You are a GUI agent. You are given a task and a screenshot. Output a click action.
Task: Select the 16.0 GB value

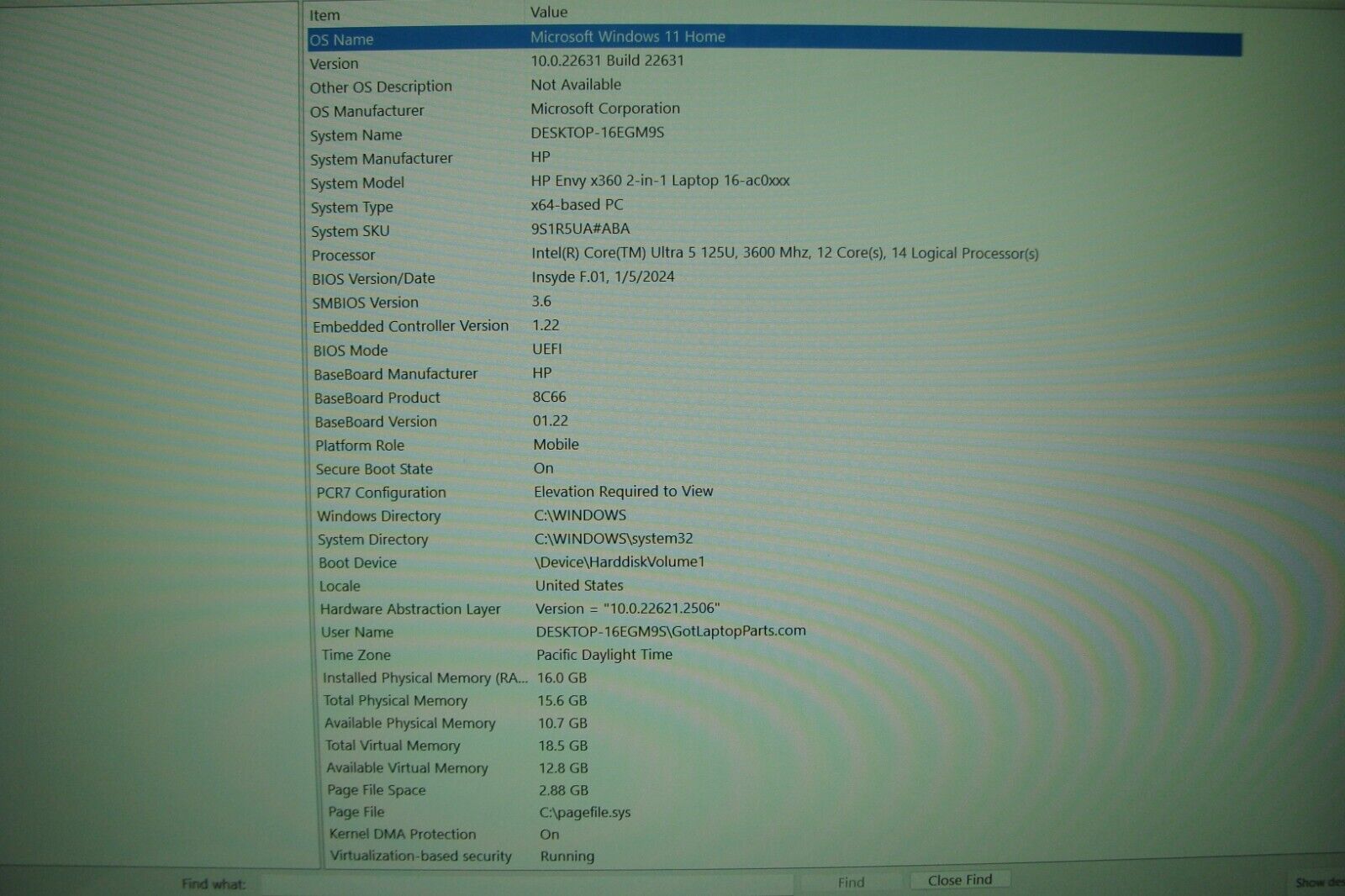tap(562, 677)
